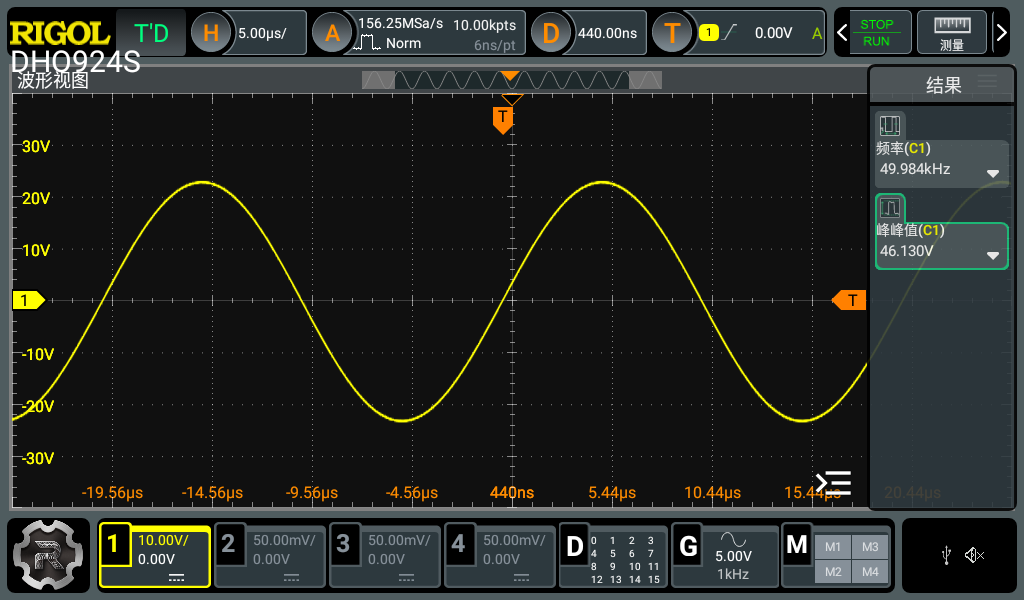Select math channel M4
Viewport: 1024px width, 600px height.
tap(870, 572)
